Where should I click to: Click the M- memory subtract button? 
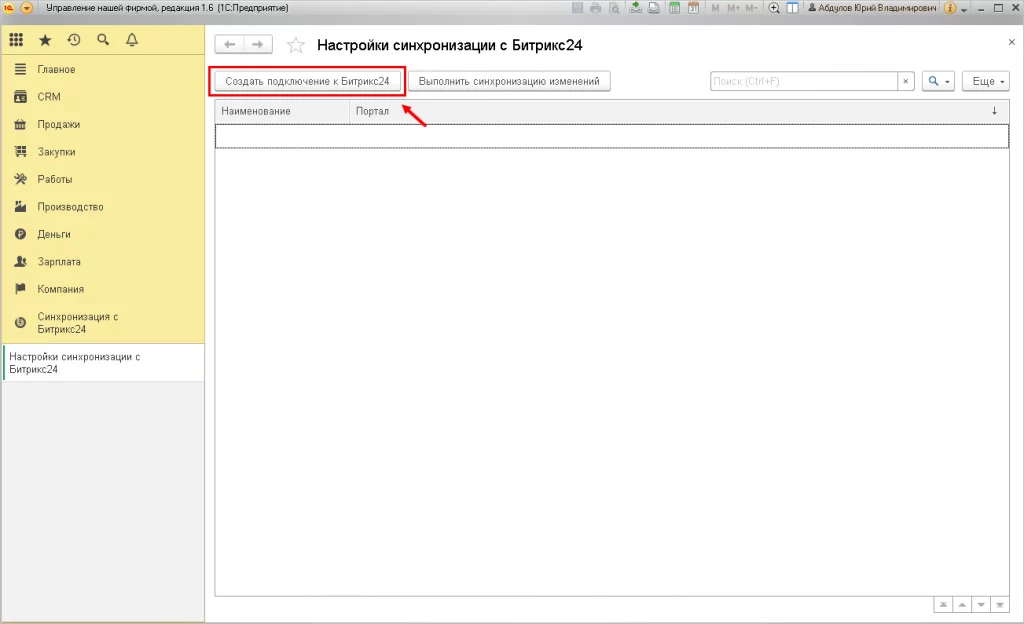(752, 8)
